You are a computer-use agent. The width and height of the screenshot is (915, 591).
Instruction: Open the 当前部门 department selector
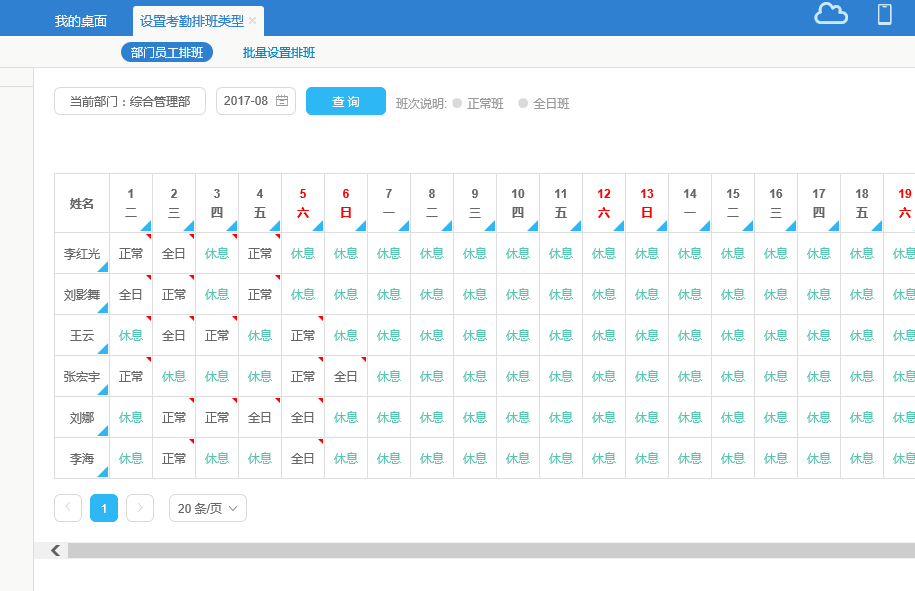[x=130, y=101]
